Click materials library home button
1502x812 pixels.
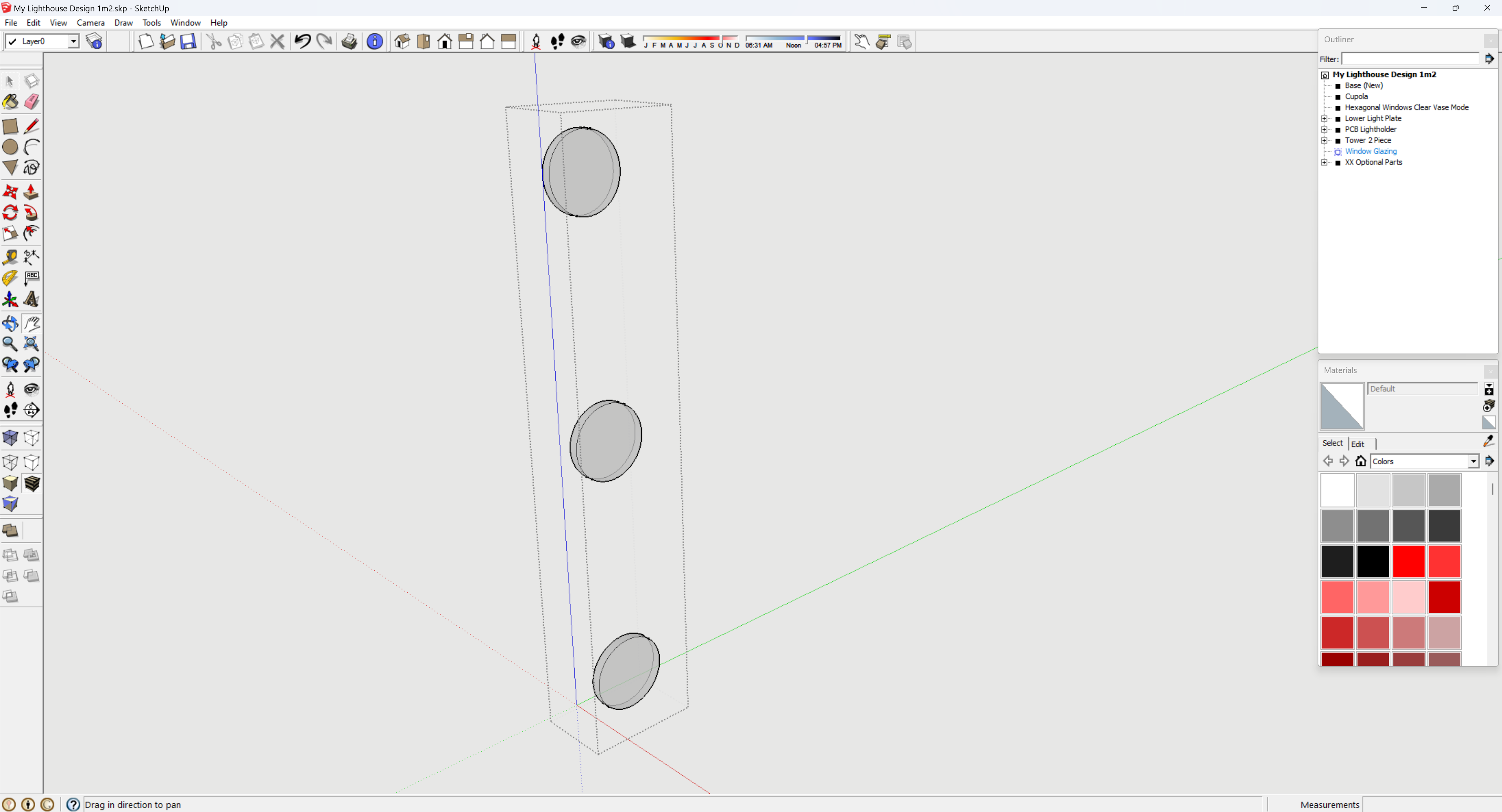[x=1361, y=461]
